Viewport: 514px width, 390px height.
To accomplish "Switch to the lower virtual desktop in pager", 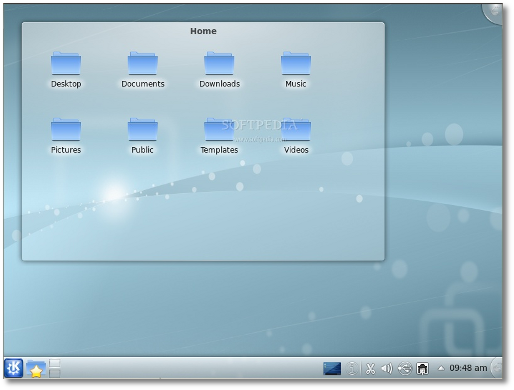I will click(54, 373).
